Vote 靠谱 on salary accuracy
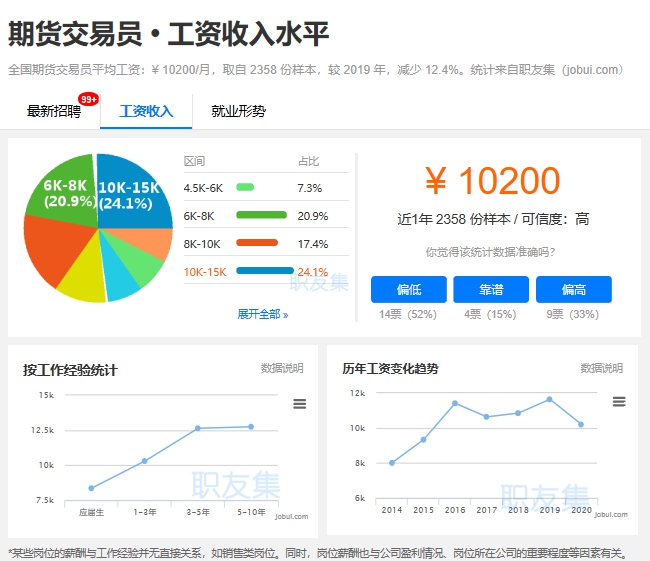Image resolution: width=650 pixels, height=561 pixels. click(x=490, y=290)
